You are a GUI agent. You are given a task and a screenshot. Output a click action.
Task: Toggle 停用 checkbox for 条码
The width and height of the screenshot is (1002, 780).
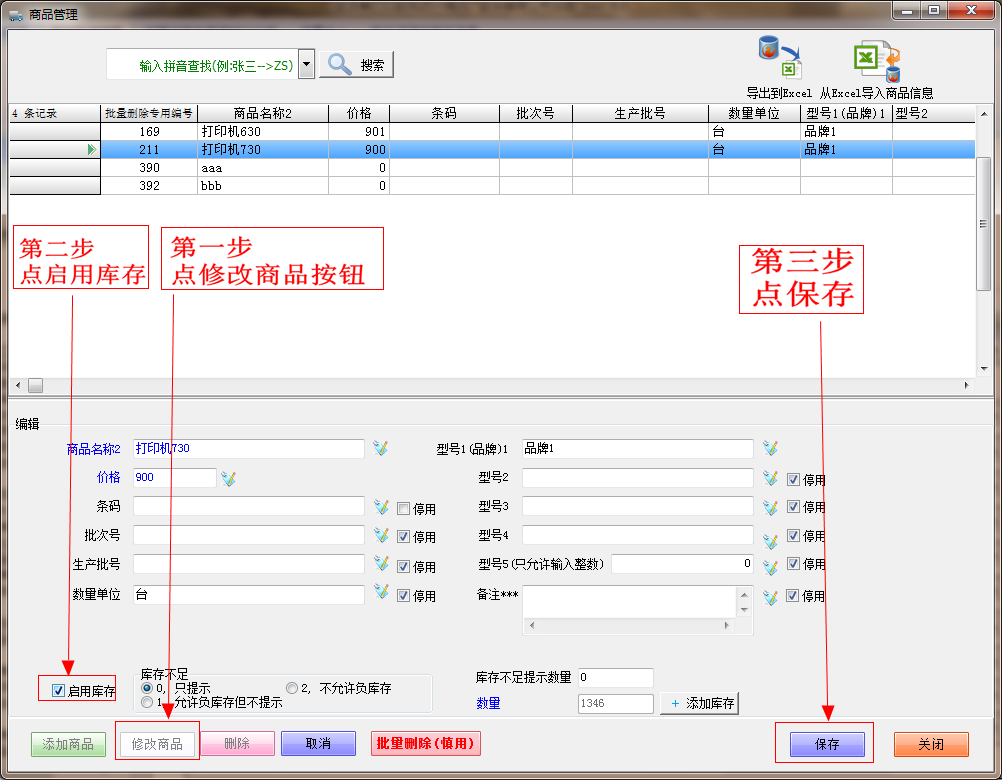(x=403, y=509)
